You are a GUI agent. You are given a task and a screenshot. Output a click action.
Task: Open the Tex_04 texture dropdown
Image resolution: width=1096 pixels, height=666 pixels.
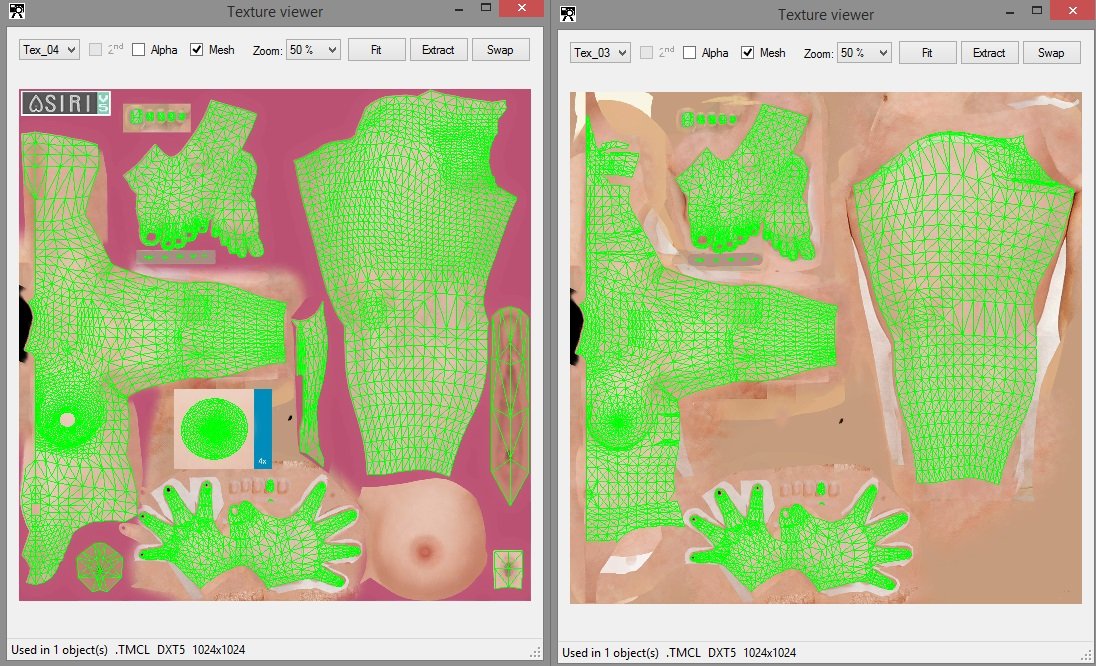pos(49,50)
